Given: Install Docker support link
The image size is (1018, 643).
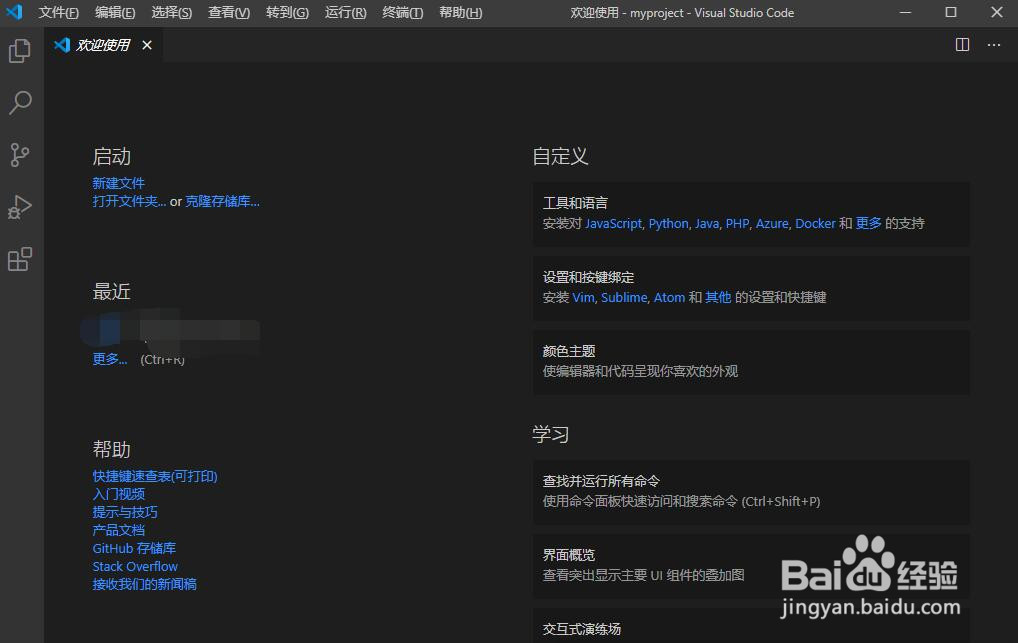Looking at the screenshot, I should tap(815, 223).
